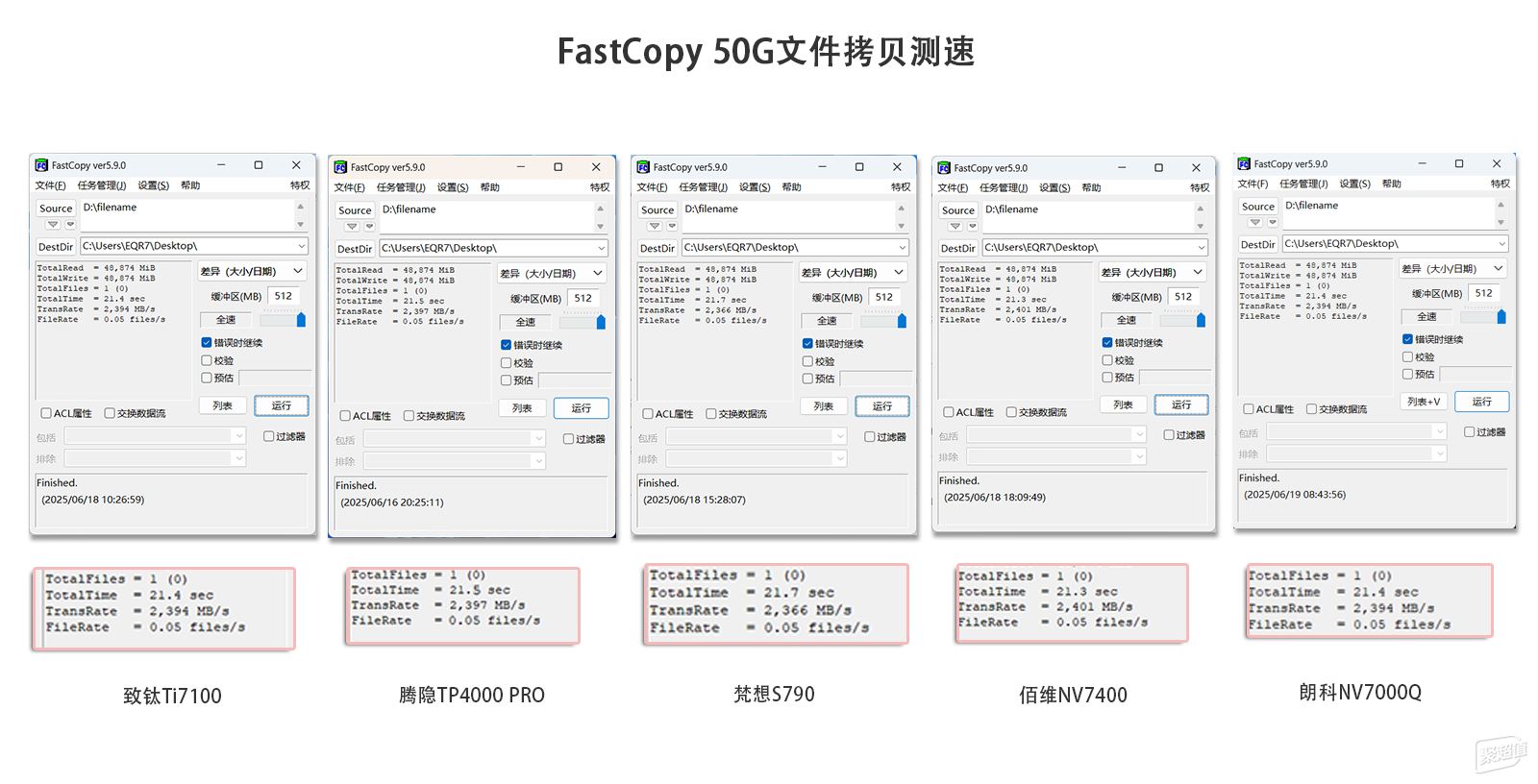Open 设置(S) menu in Ti7100 window
1538x784 pixels.
tap(153, 185)
